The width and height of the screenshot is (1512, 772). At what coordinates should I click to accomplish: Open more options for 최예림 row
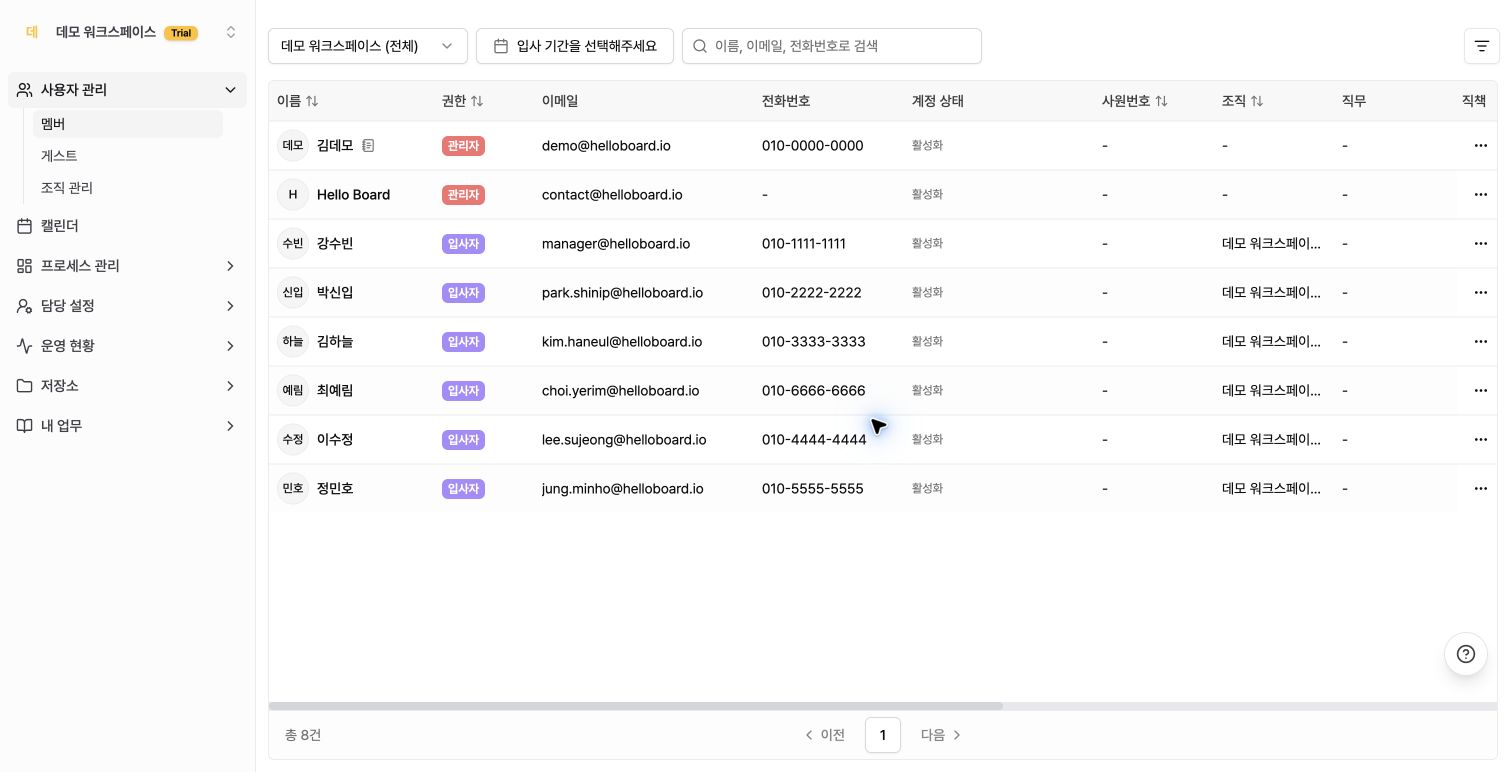tap(1481, 391)
